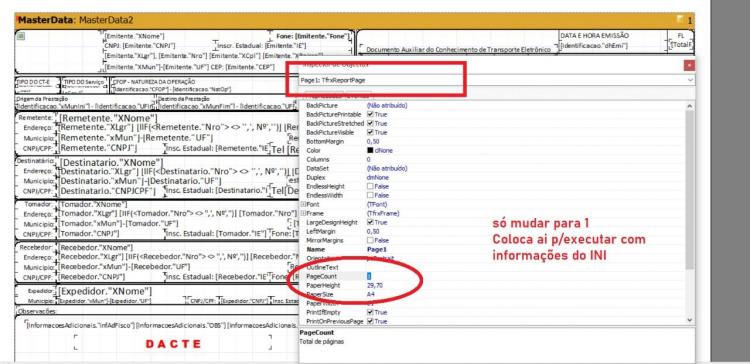
Task: Select the Observações label
Action: (x=37, y=311)
